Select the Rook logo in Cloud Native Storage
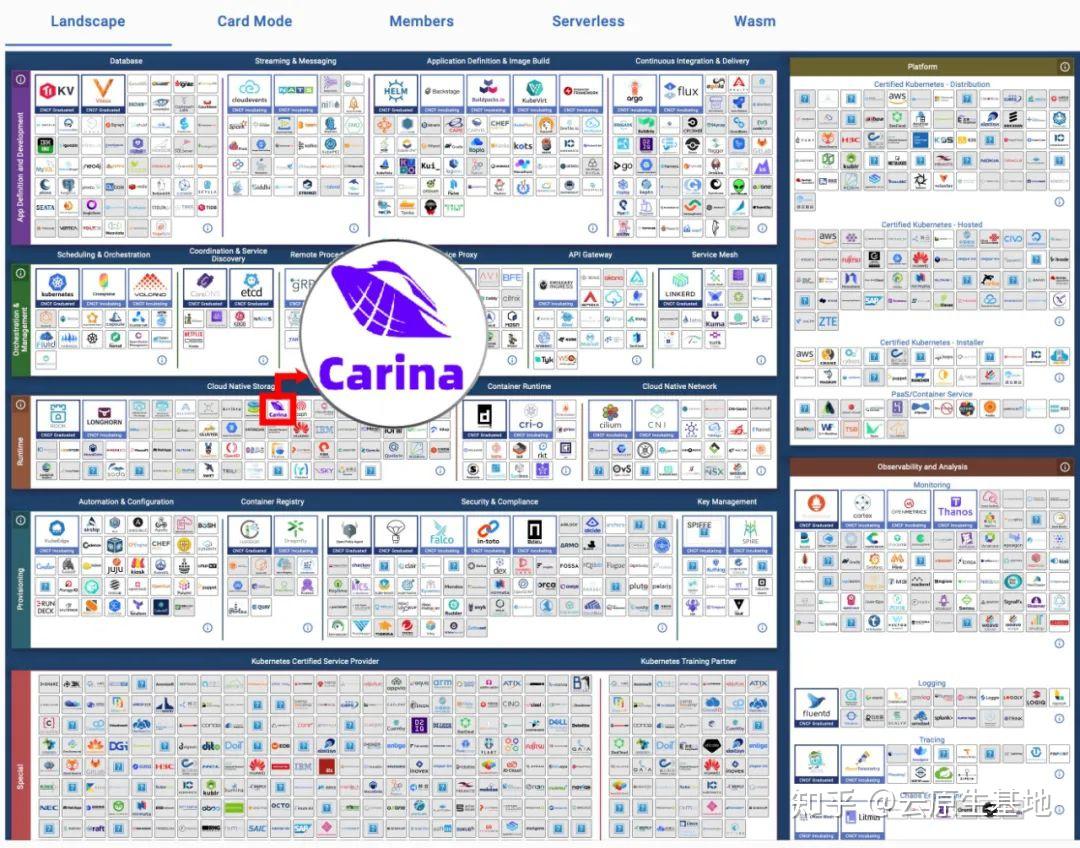The height and width of the screenshot is (848, 1080). pyautogui.click(x=58, y=417)
